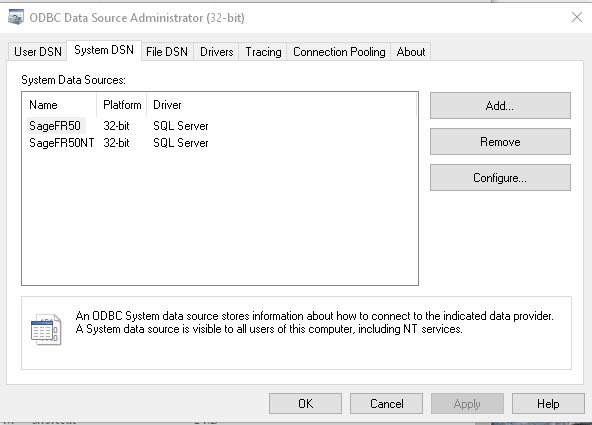The image size is (592, 425).
Task: Remove the selected data source
Action: coord(500,142)
